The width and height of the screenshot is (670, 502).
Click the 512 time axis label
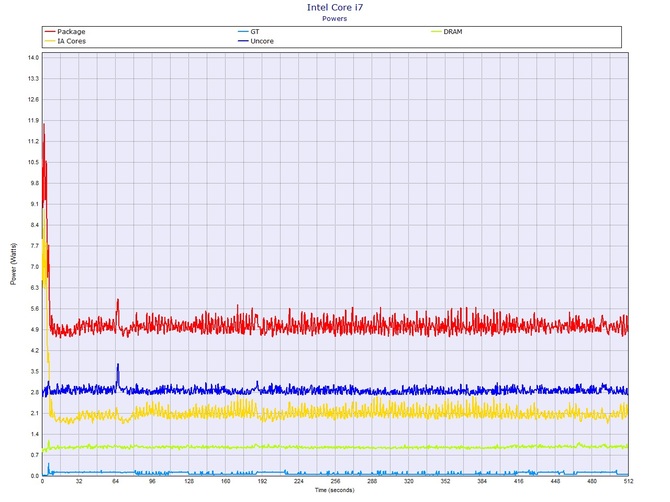pyautogui.click(x=628, y=481)
